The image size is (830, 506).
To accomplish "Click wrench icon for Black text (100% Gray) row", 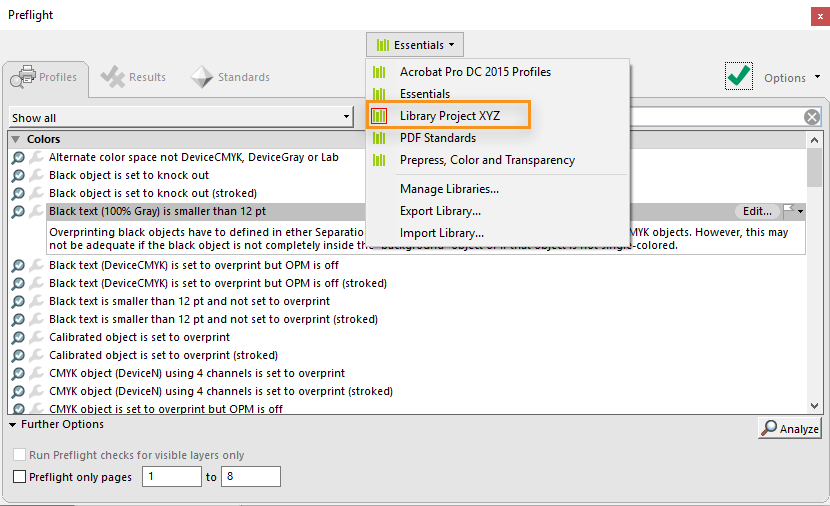I will coord(36,211).
